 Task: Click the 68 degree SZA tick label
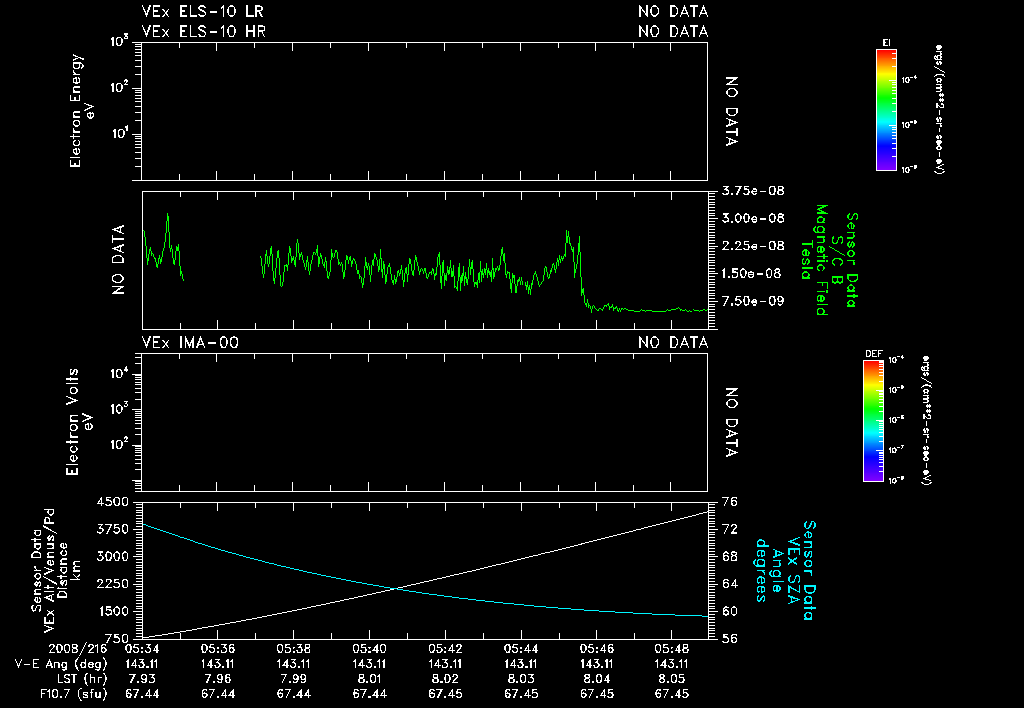point(729,557)
